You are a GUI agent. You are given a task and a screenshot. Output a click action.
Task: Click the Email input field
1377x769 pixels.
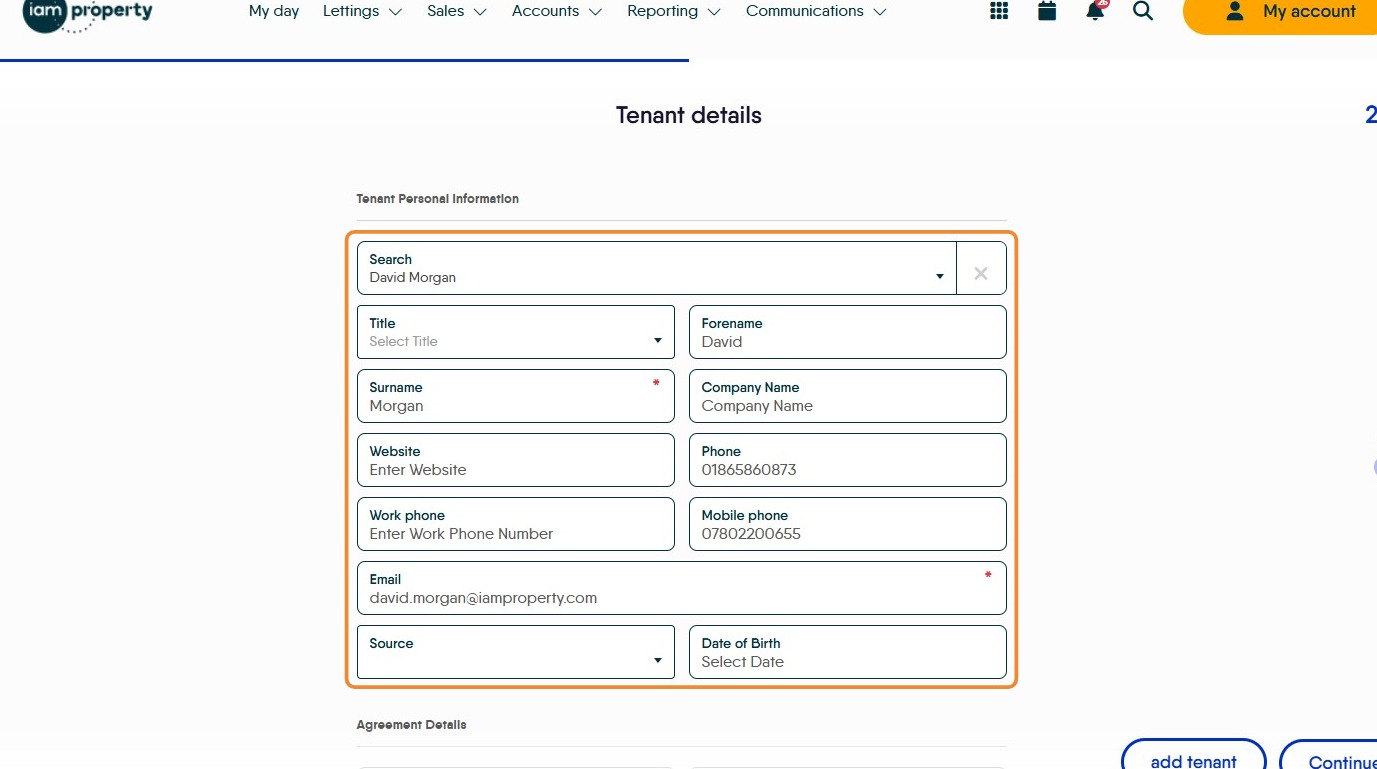[x=680, y=597]
